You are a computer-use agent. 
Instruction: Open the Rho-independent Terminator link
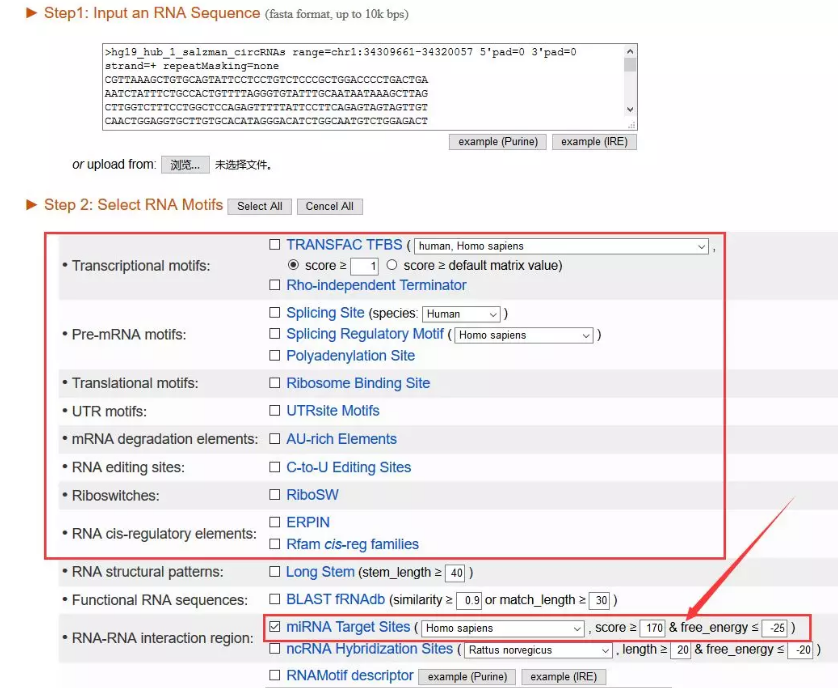click(x=376, y=286)
